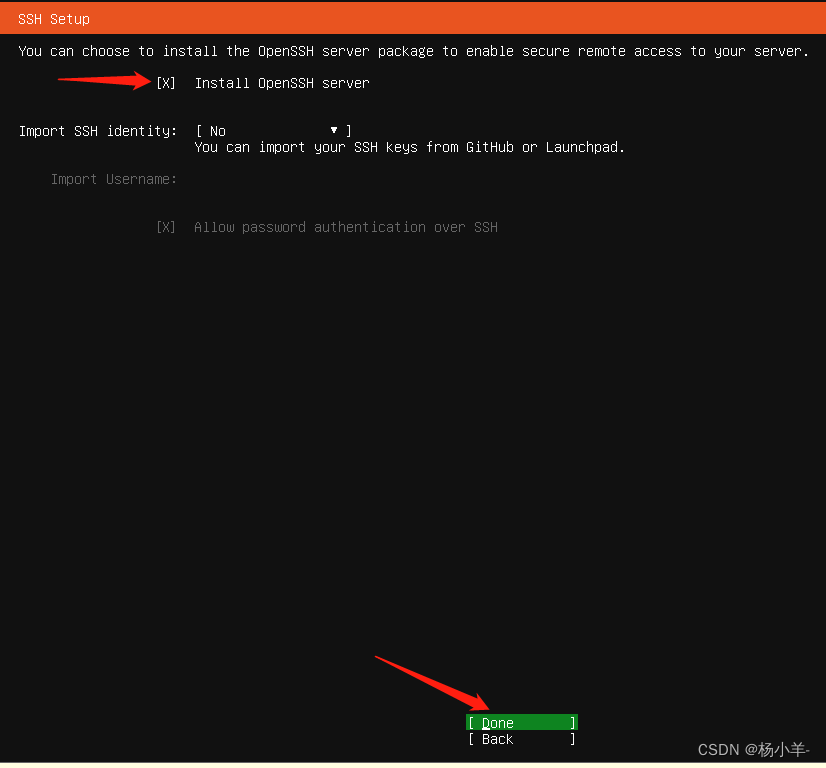The height and width of the screenshot is (768, 826).
Task: Click the 'SSH Setup' header title
Action: point(54,19)
